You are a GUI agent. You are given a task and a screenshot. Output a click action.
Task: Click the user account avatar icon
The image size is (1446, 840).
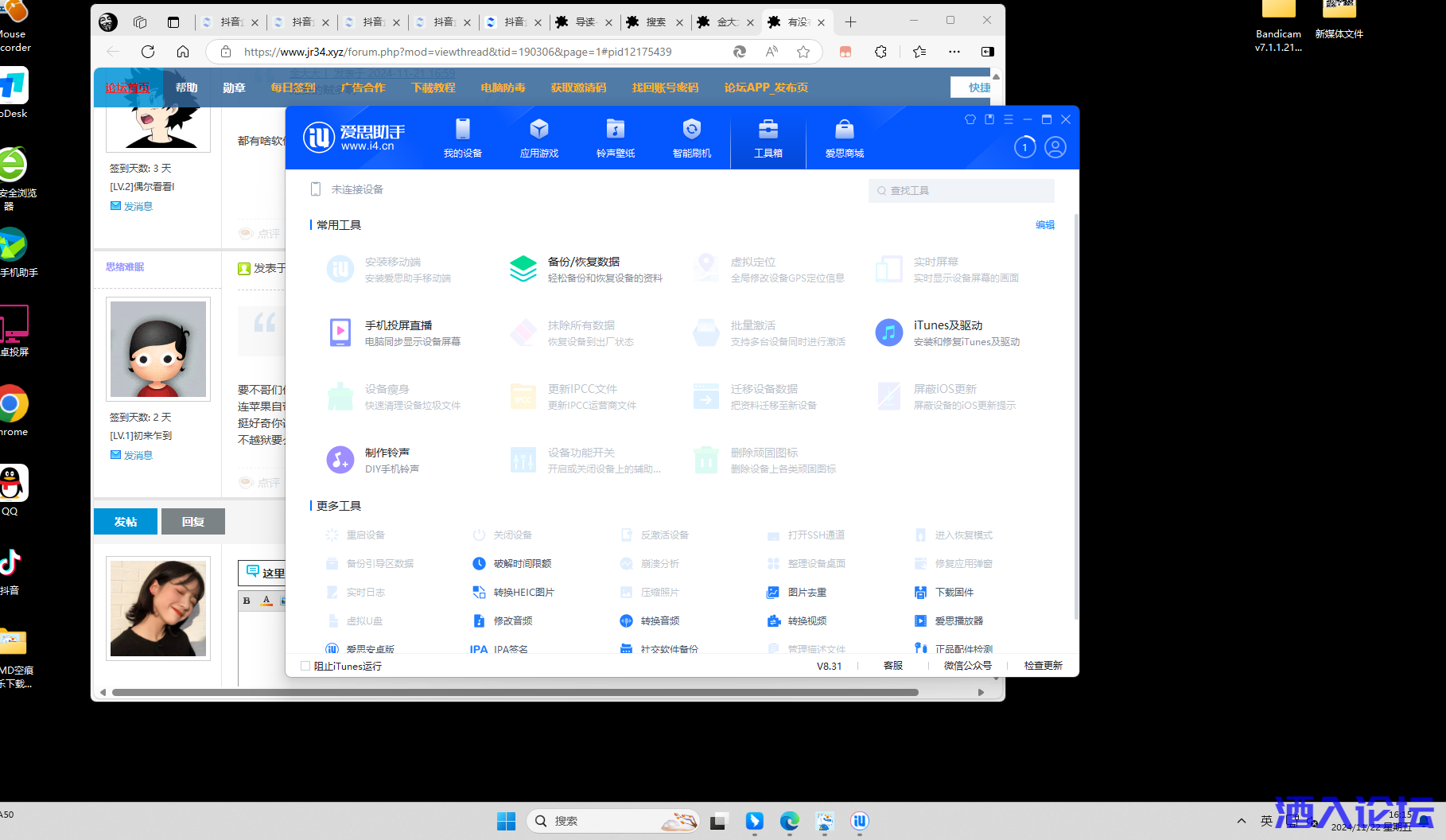[1055, 147]
